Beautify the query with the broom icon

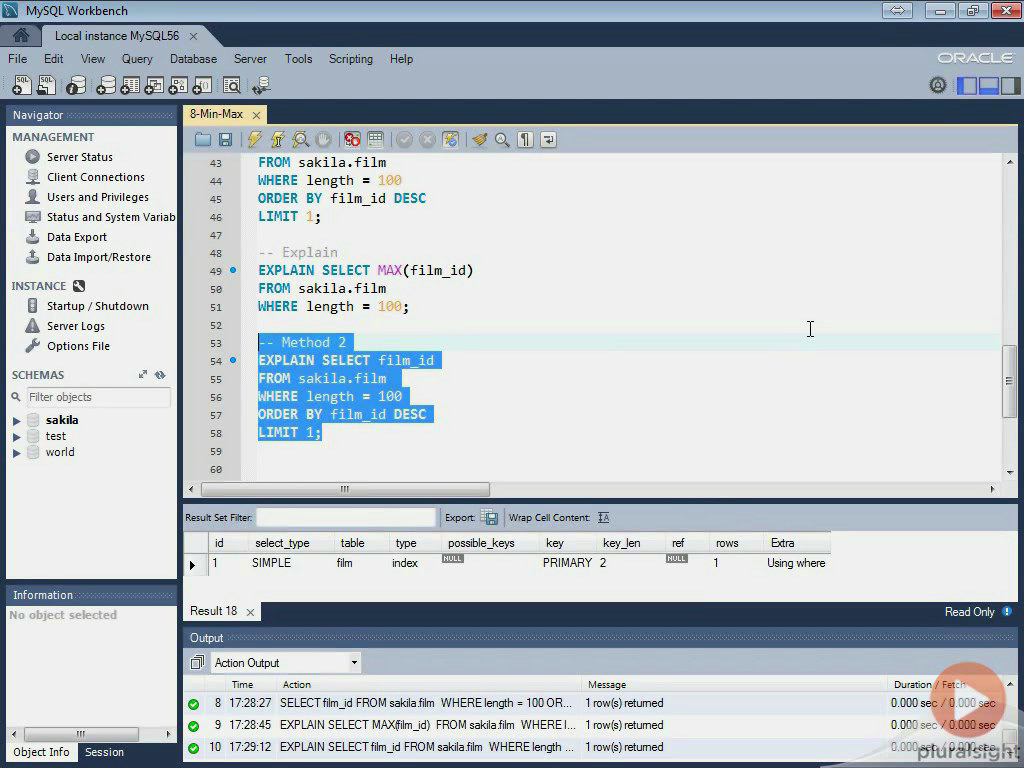pyautogui.click(x=480, y=139)
